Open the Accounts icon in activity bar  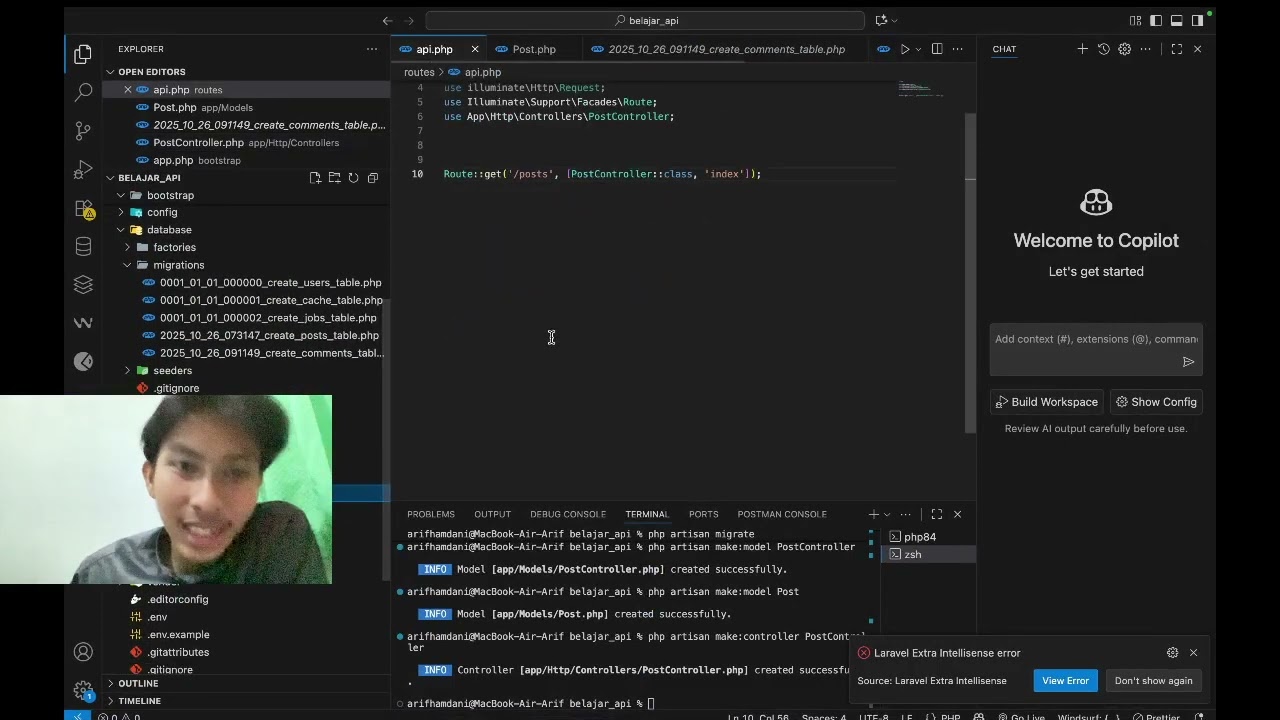click(83, 652)
